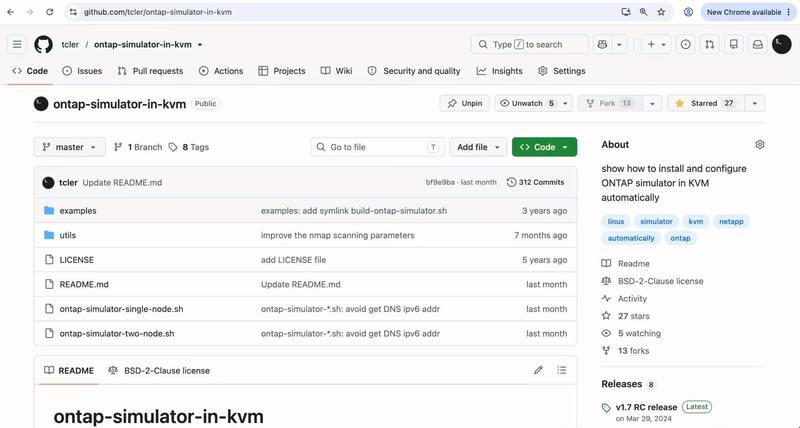View 8 Tags list
The image size is (800, 428).
pos(189,147)
